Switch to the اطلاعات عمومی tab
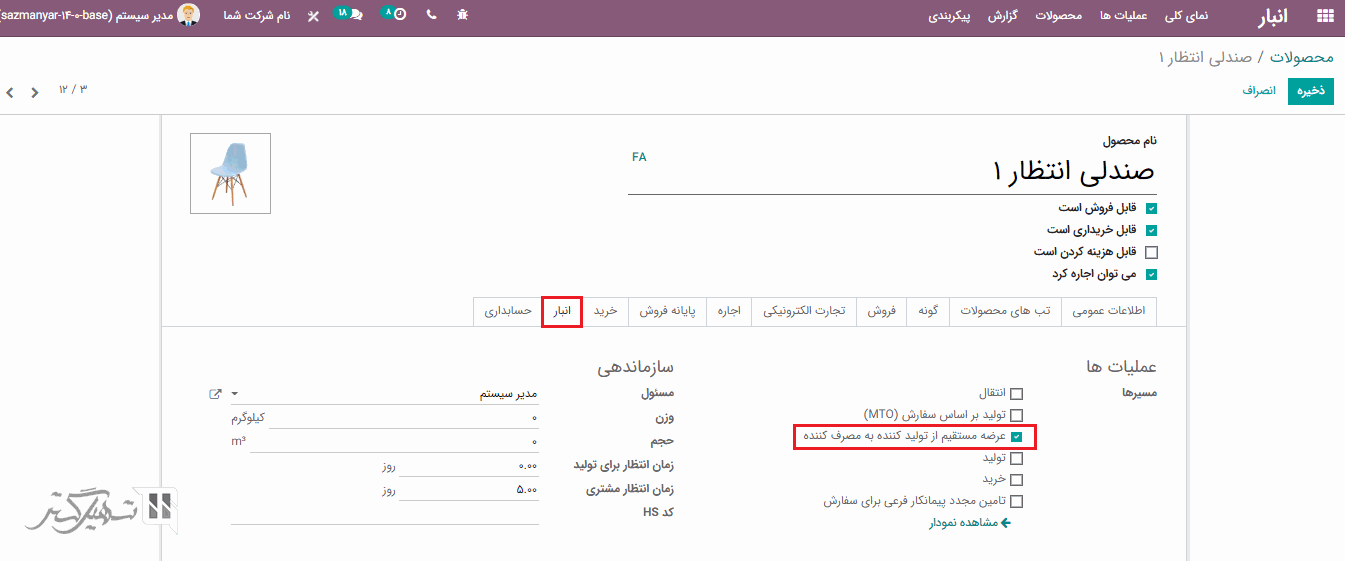Image resolution: width=1345 pixels, height=561 pixels. pos(1109,311)
